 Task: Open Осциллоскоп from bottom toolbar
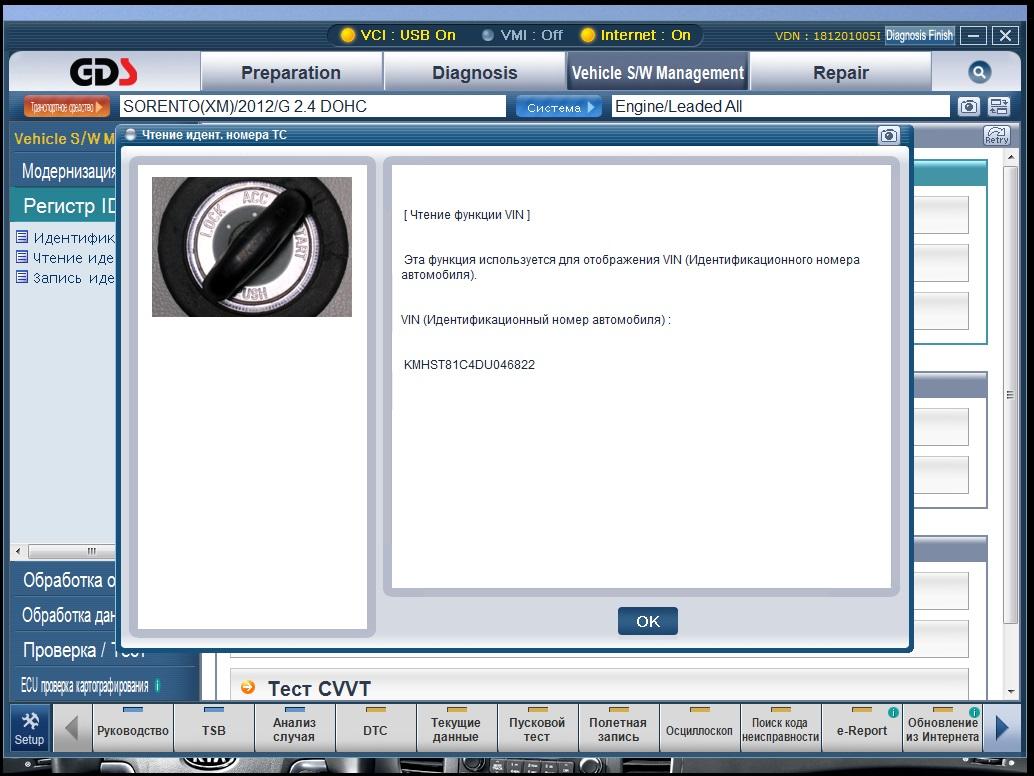pyautogui.click(x=699, y=729)
